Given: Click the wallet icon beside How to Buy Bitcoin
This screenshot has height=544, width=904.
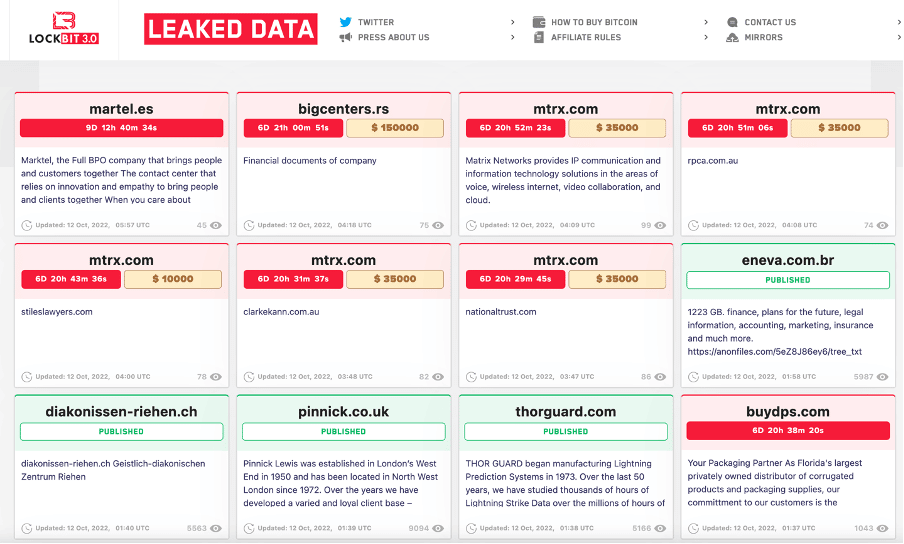Looking at the screenshot, I should [x=539, y=22].
